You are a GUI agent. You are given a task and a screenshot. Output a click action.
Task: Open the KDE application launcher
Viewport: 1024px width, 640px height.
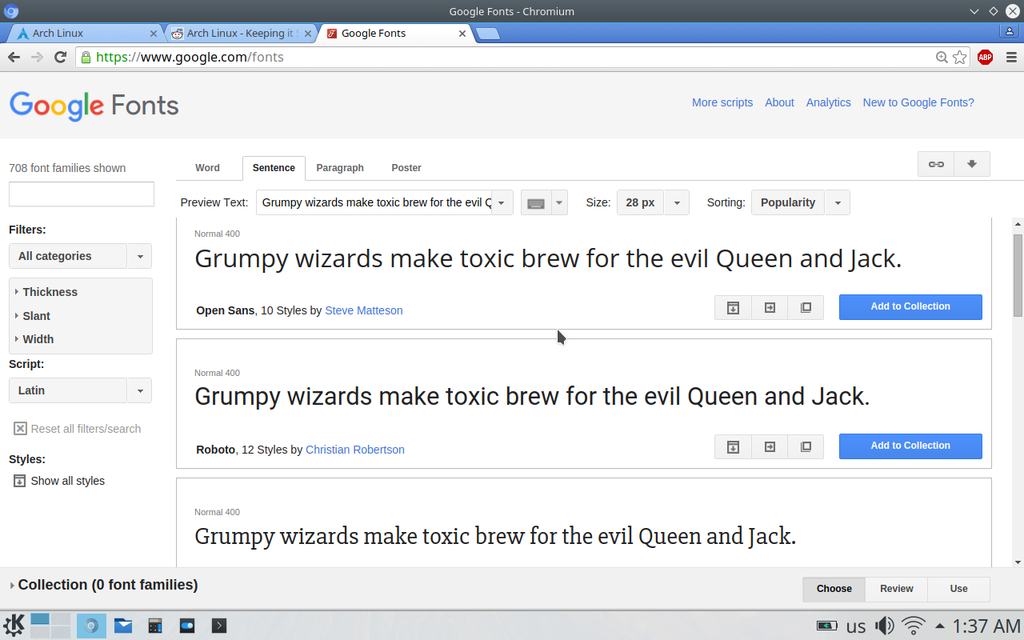[14, 625]
